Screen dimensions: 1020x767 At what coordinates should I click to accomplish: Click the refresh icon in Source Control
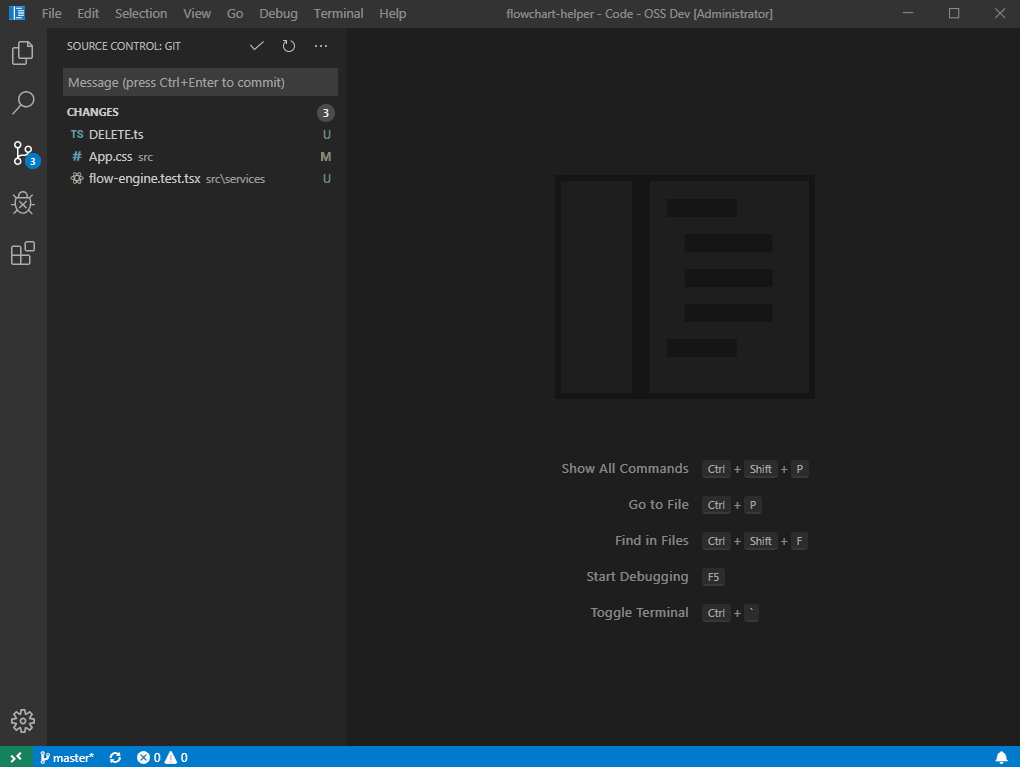pyautogui.click(x=289, y=46)
